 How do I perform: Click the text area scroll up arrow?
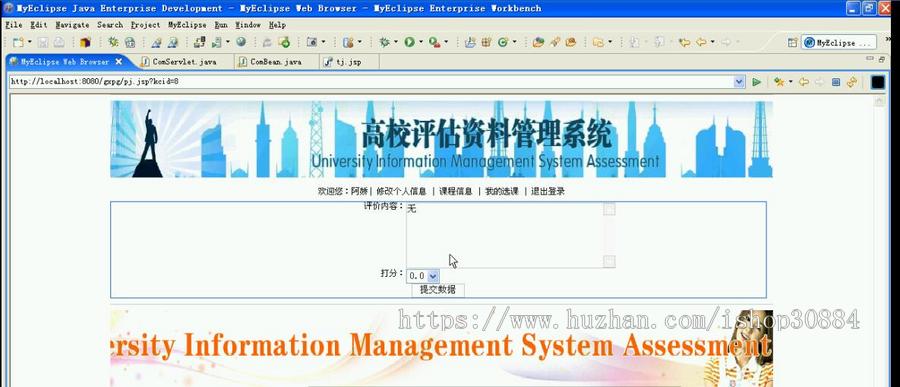tap(610, 210)
